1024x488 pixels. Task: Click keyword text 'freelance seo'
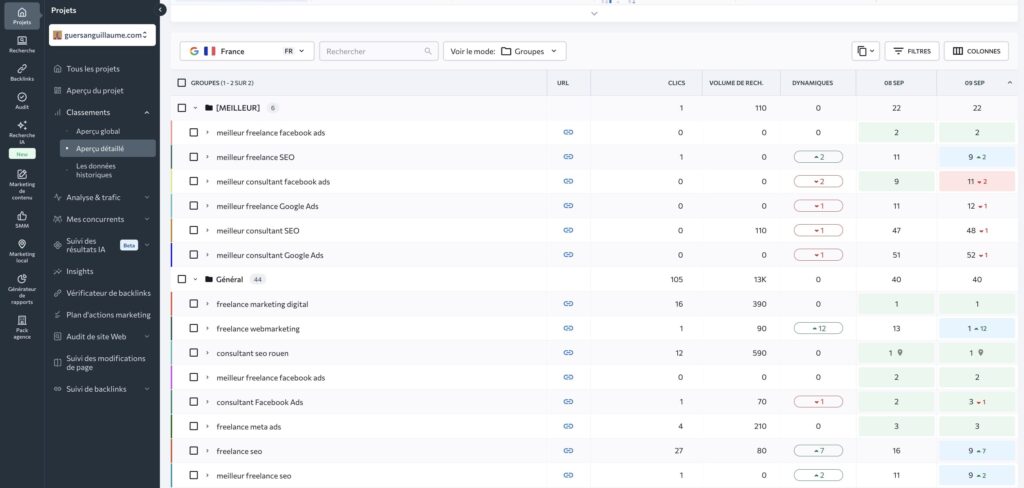(239, 451)
